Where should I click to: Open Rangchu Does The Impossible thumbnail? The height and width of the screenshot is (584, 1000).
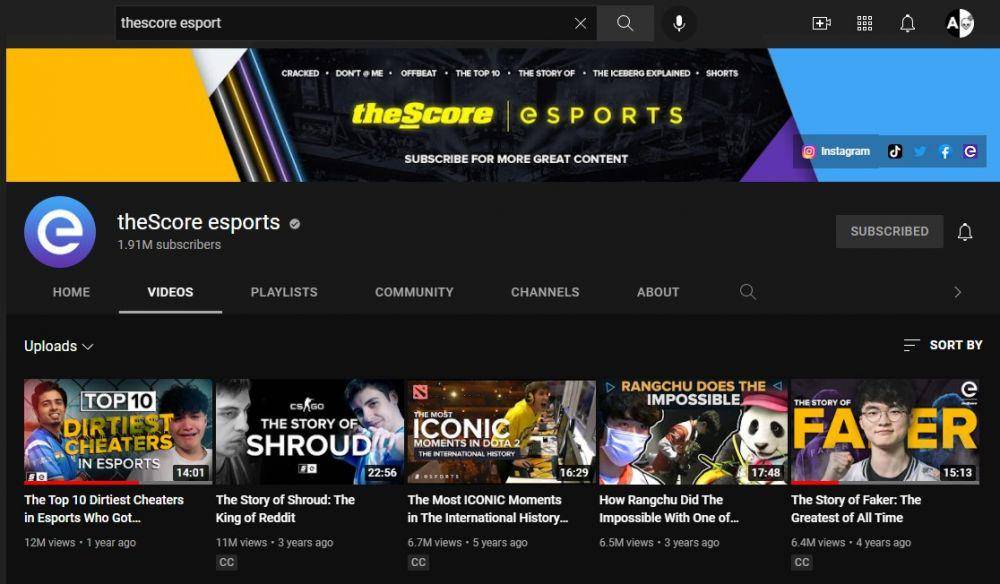coord(693,432)
